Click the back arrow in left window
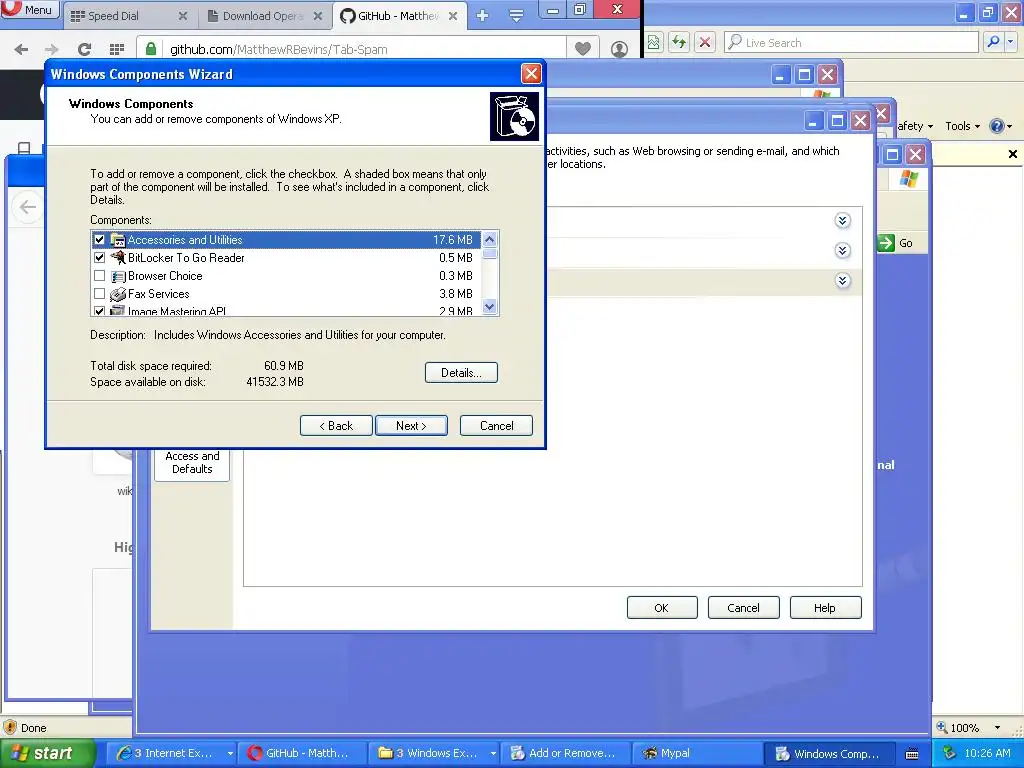Image resolution: width=1024 pixels, height=768 pixels. (27, 208)
